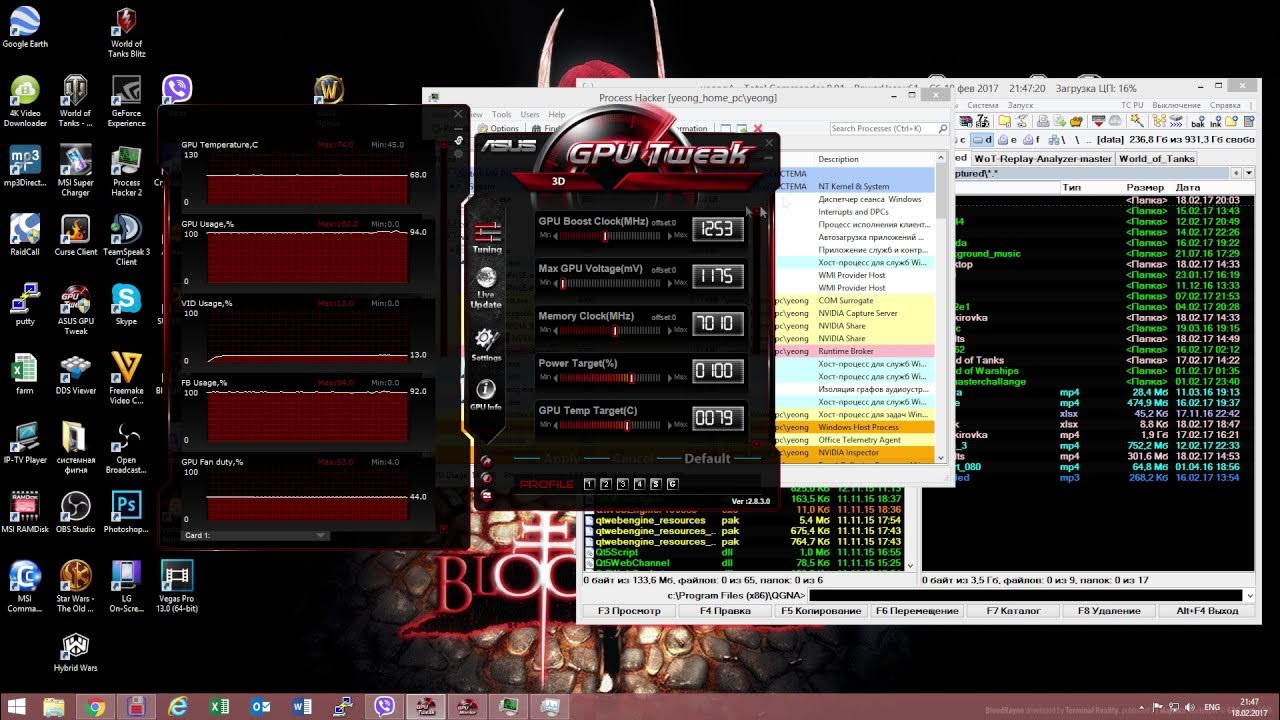
Task: Open the Запуск menu in Total Commander
Action: (1020, 105)
